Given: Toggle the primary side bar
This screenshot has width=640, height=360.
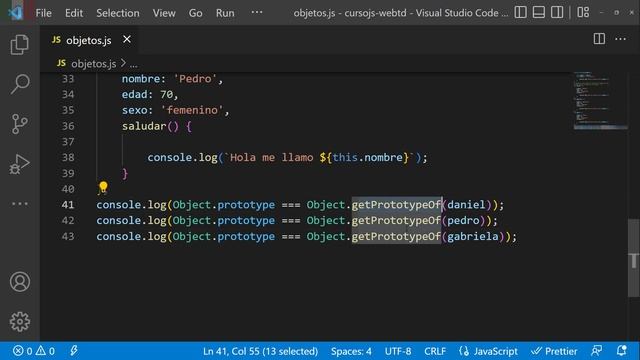Looking at the screenshot, I should [520, 12].
